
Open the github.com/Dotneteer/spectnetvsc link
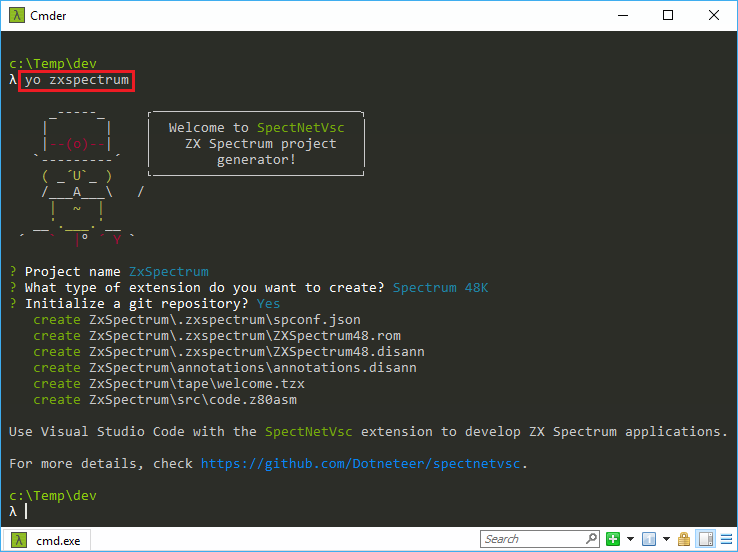(x=361, y=464)
